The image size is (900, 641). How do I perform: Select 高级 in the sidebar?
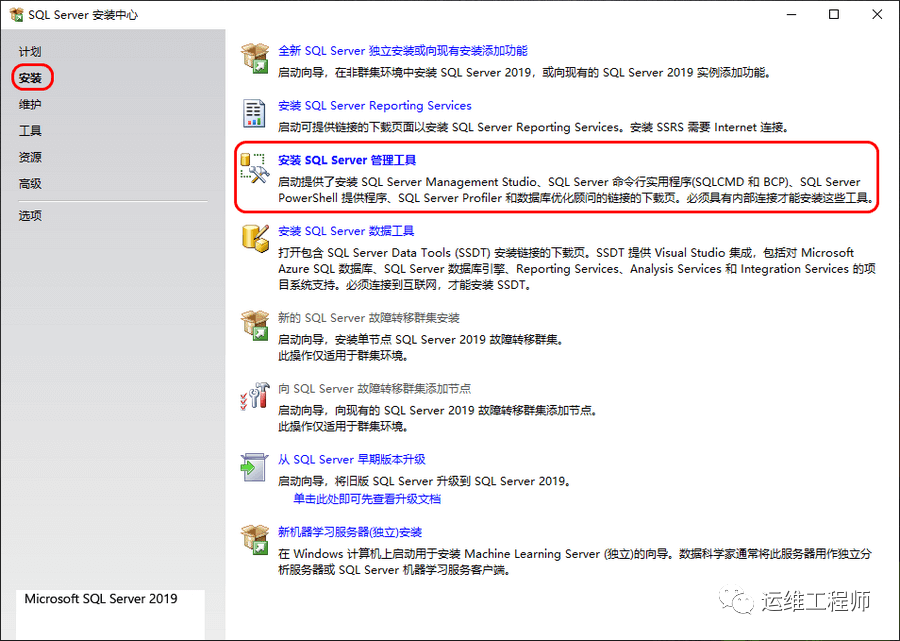point(30,184)
